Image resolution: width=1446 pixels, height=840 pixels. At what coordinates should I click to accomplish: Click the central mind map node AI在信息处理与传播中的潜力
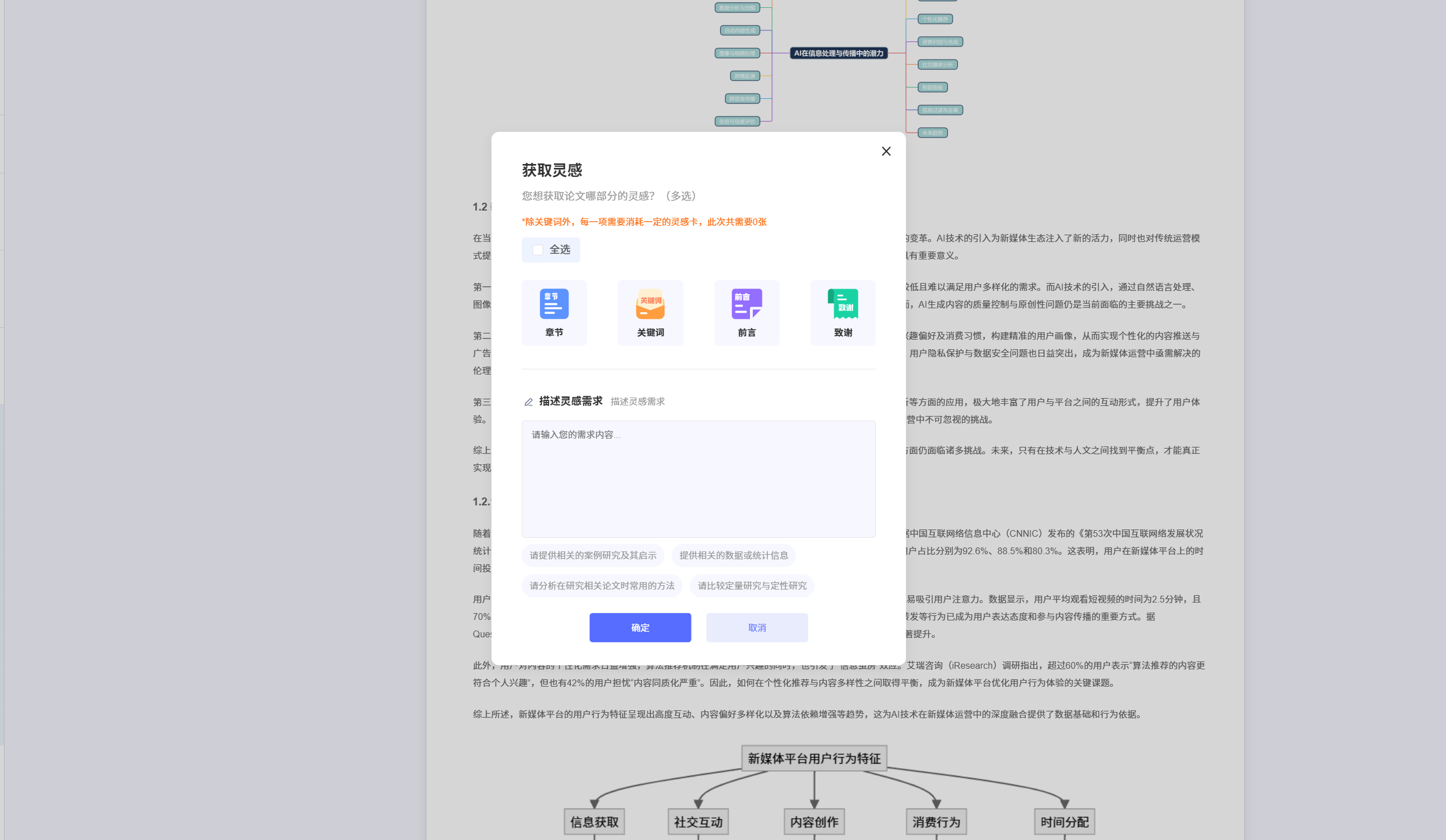pyautogui.click(x=838, y=53)
